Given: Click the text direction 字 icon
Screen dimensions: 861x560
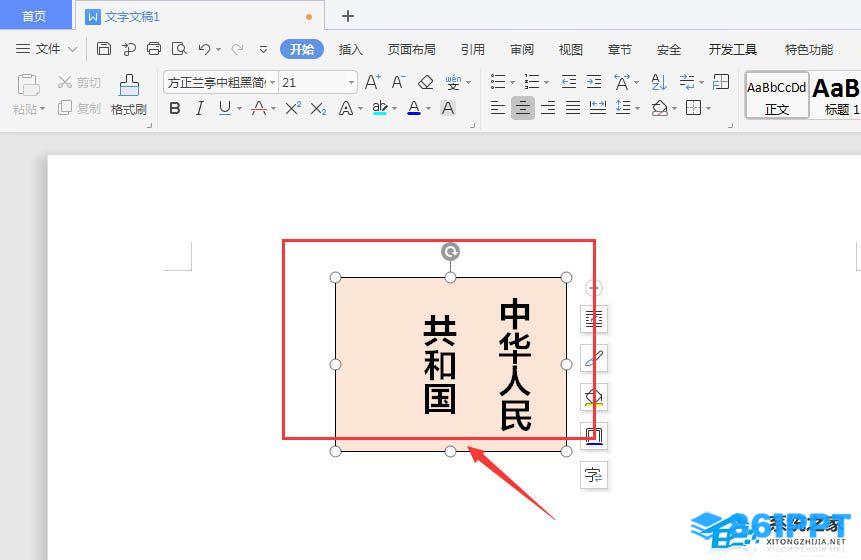Looking at the screenshot, I should [x=594, y=475].
